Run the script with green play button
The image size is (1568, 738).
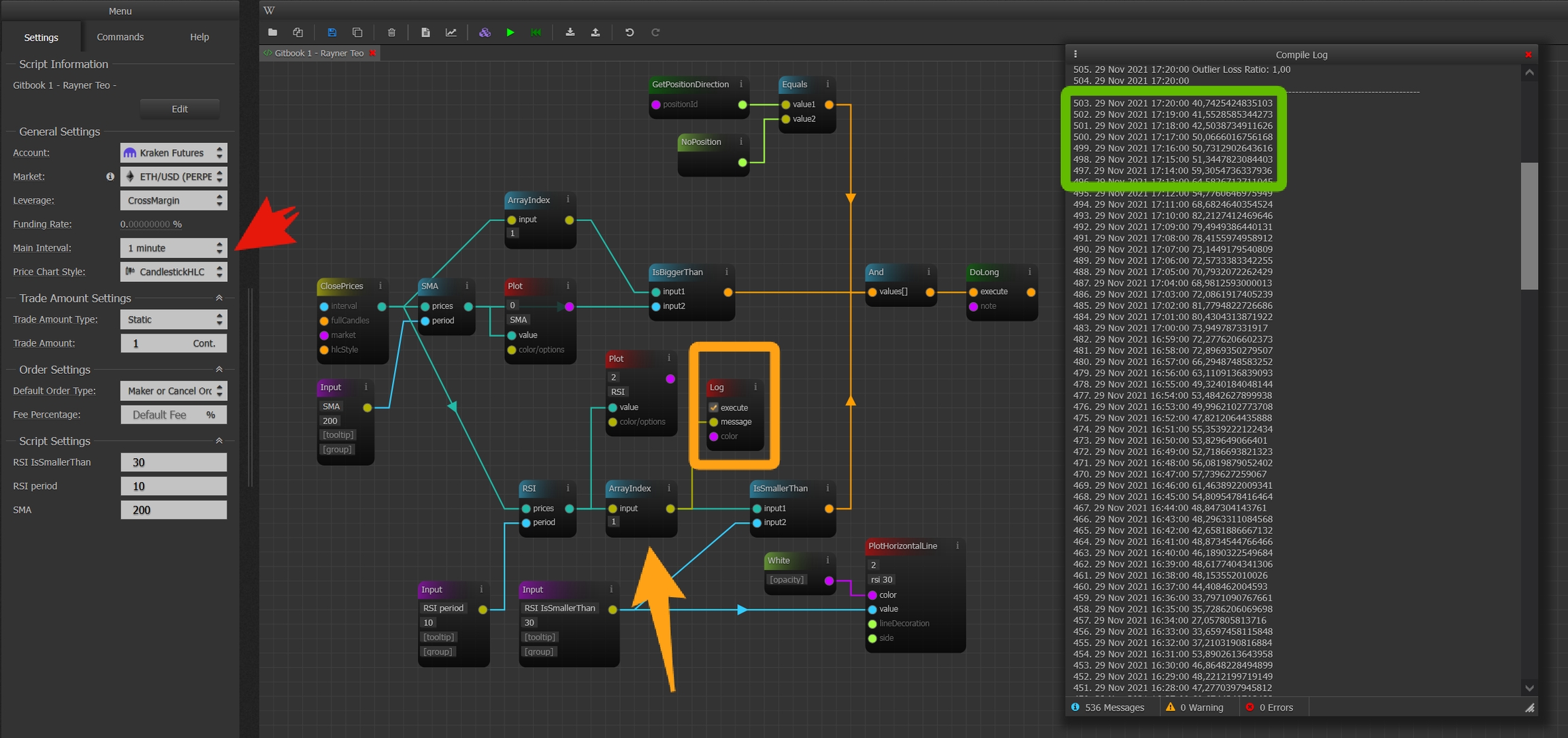click(x=510, y=32)
